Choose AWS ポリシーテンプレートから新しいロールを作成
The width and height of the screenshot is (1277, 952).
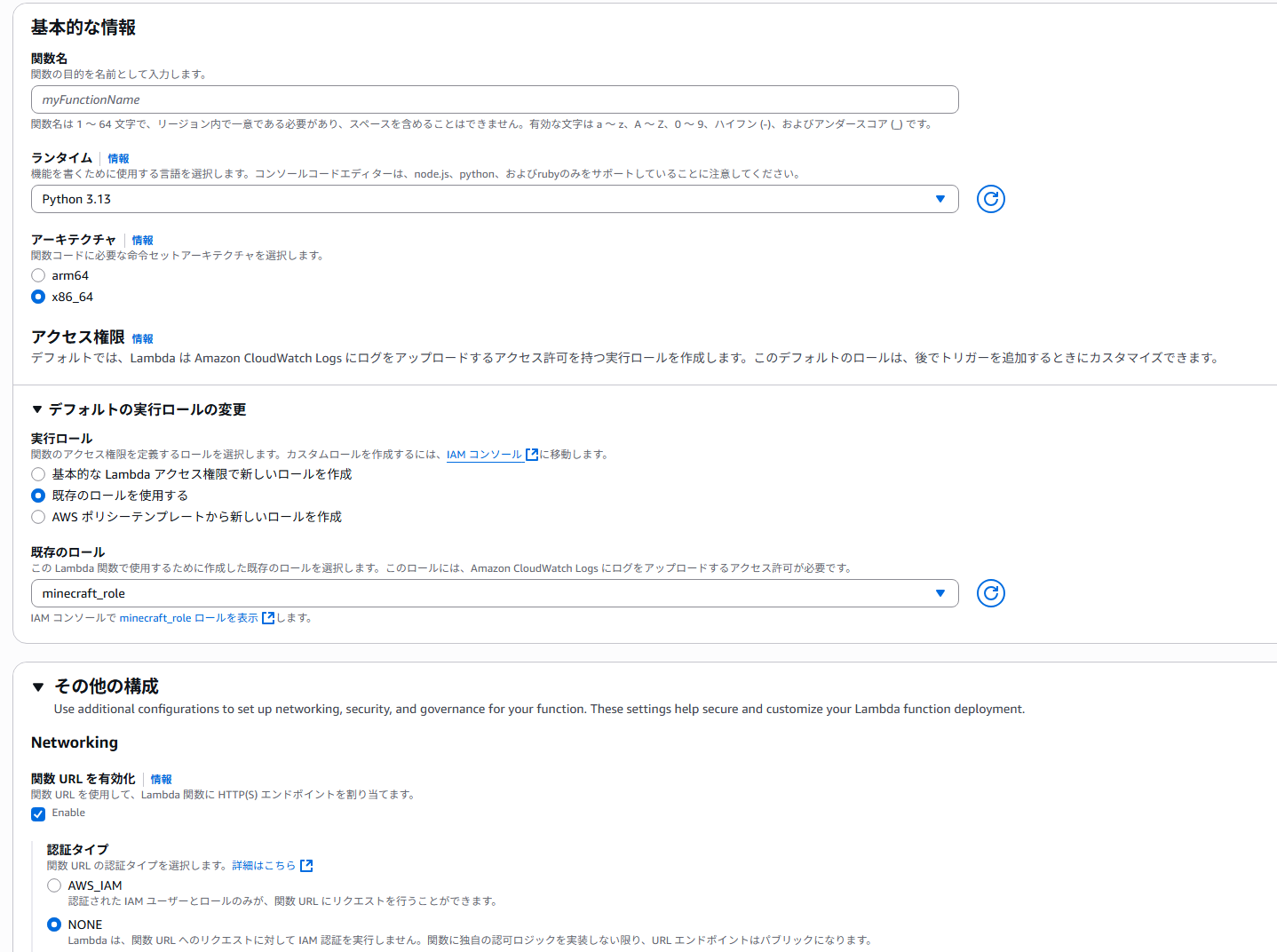(38, 517)
